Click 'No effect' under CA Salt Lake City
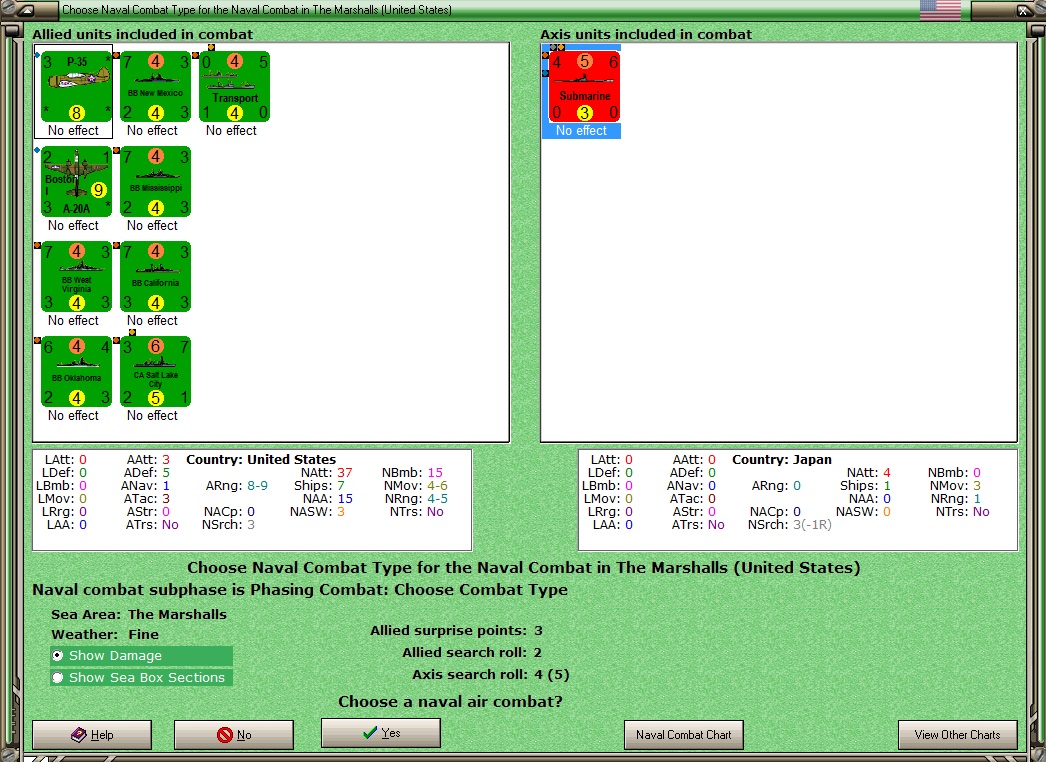This screenshot has height=762, width=1046. coord(152,416)
